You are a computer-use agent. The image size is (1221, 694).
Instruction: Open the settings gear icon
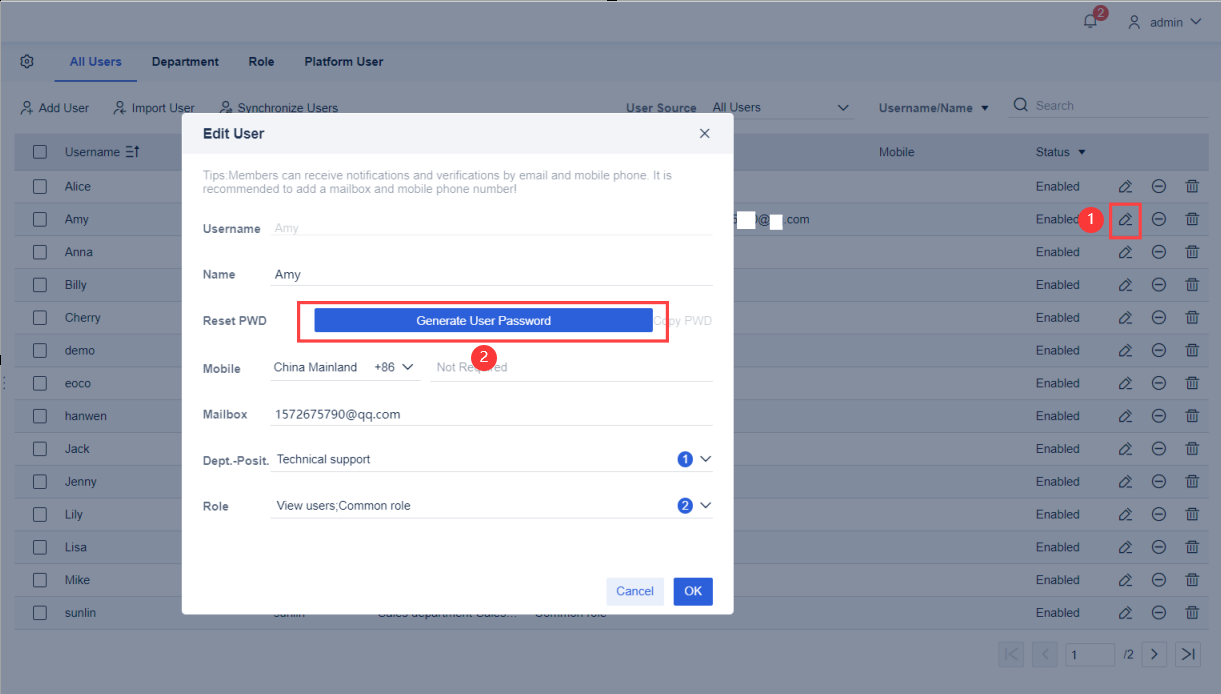click(26, 61)
